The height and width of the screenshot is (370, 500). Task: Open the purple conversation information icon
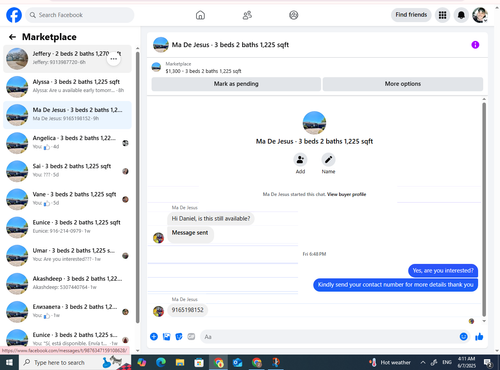point(475,45)
